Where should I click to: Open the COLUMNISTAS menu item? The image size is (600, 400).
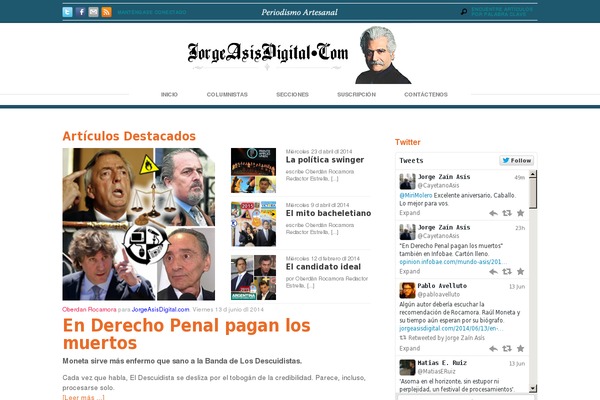tap(227, 95)
